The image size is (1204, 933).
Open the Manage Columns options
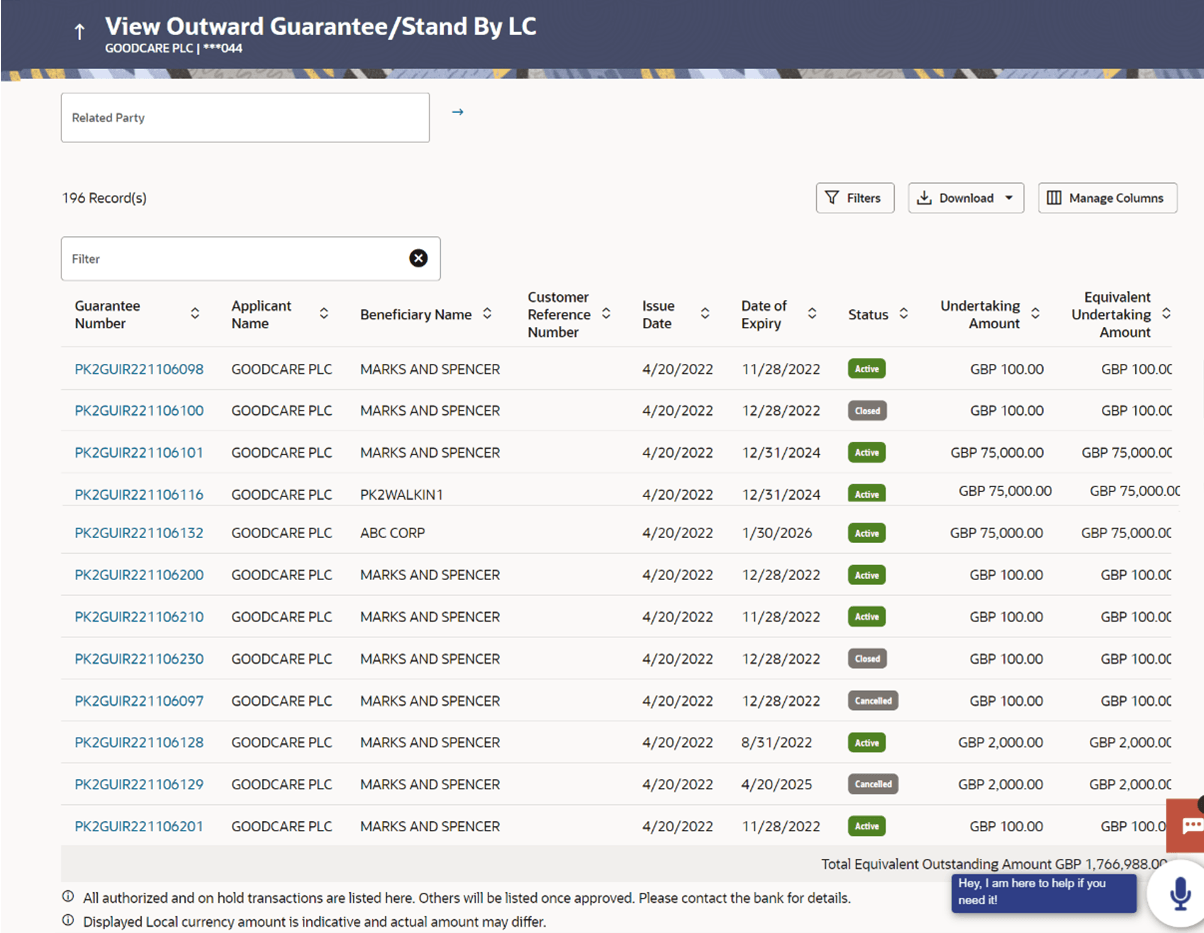click(1106, 198)
